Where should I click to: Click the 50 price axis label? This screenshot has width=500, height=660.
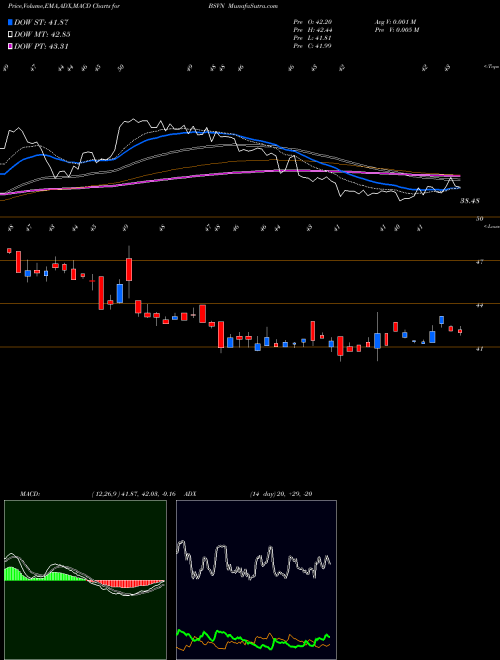(x=480, y=218)
